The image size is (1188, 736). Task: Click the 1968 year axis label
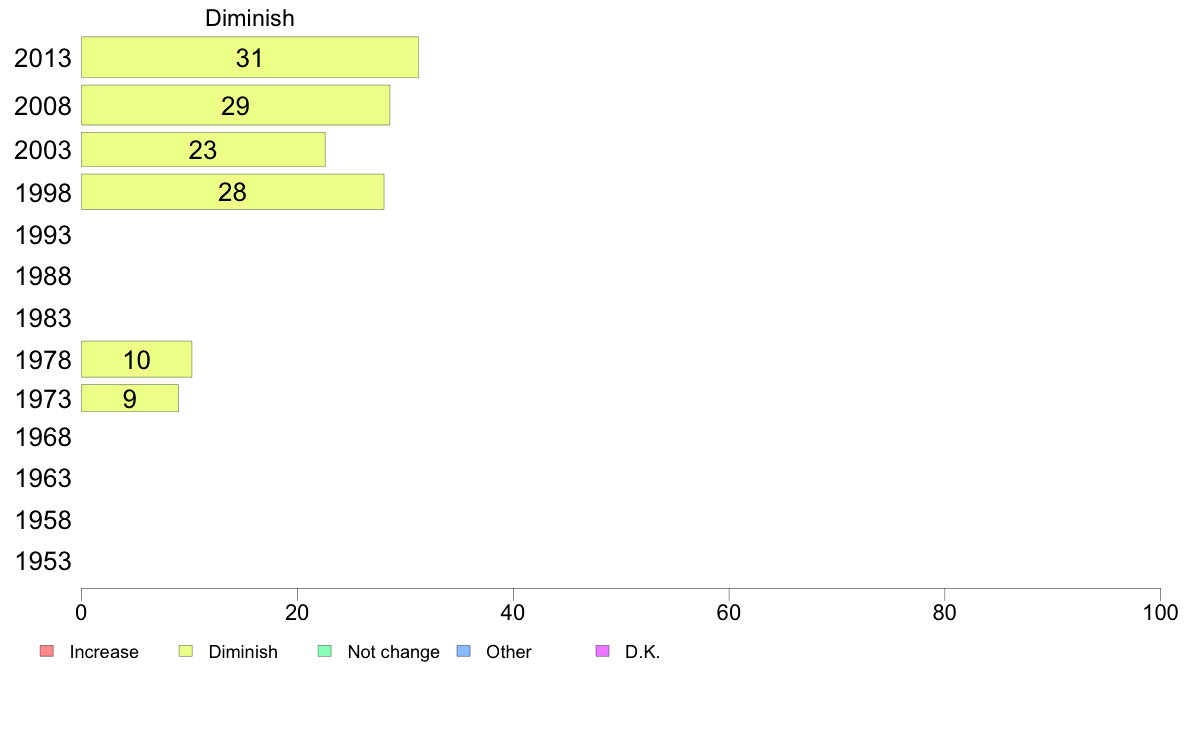pos(43,437)
